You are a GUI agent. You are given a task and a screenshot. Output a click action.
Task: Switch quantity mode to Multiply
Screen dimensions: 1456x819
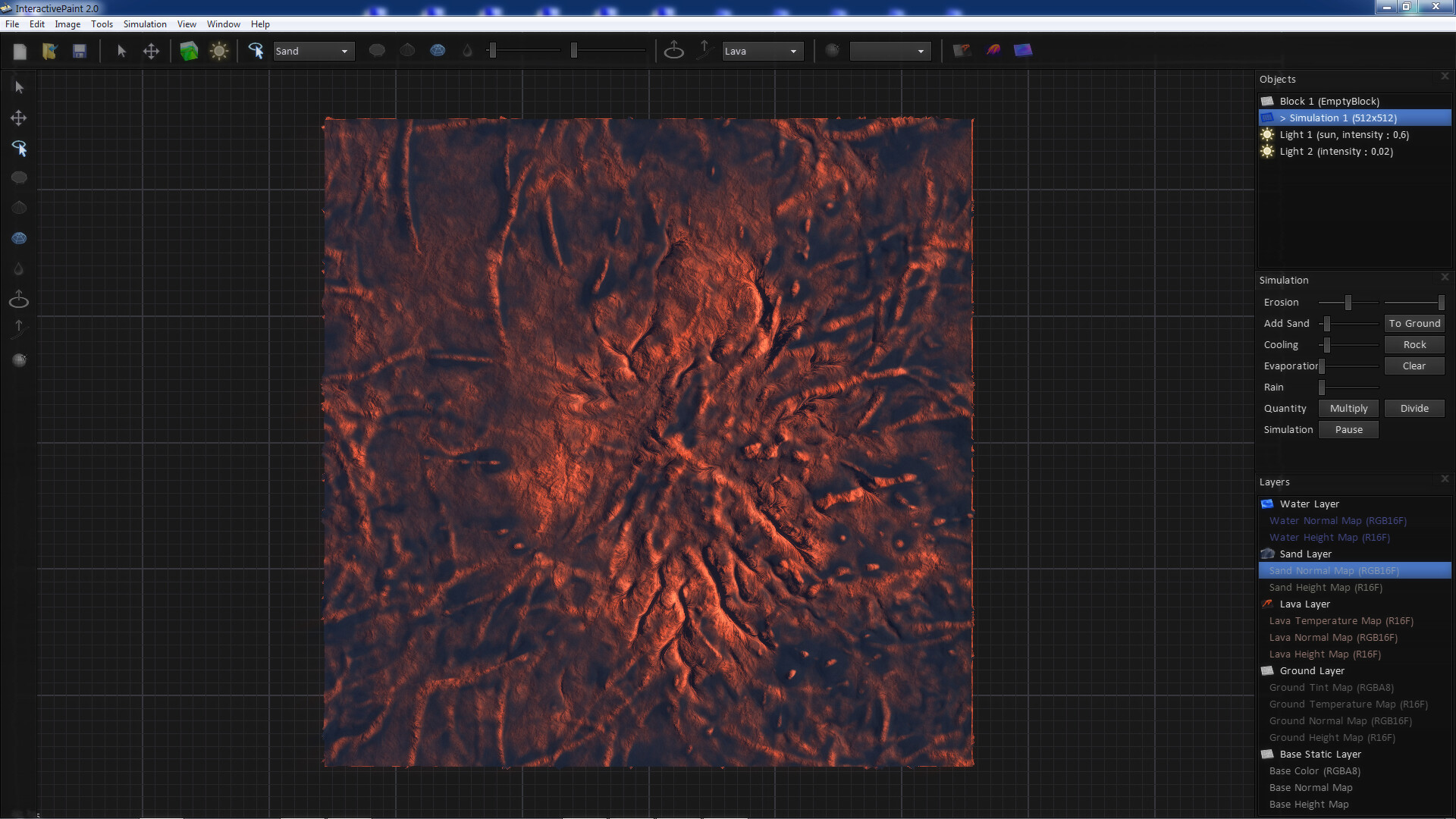(1348, 408)
